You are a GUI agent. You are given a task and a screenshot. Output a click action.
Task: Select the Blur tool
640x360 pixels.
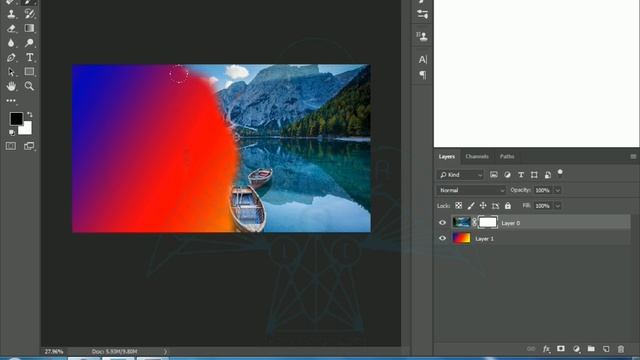click(11, 43)
